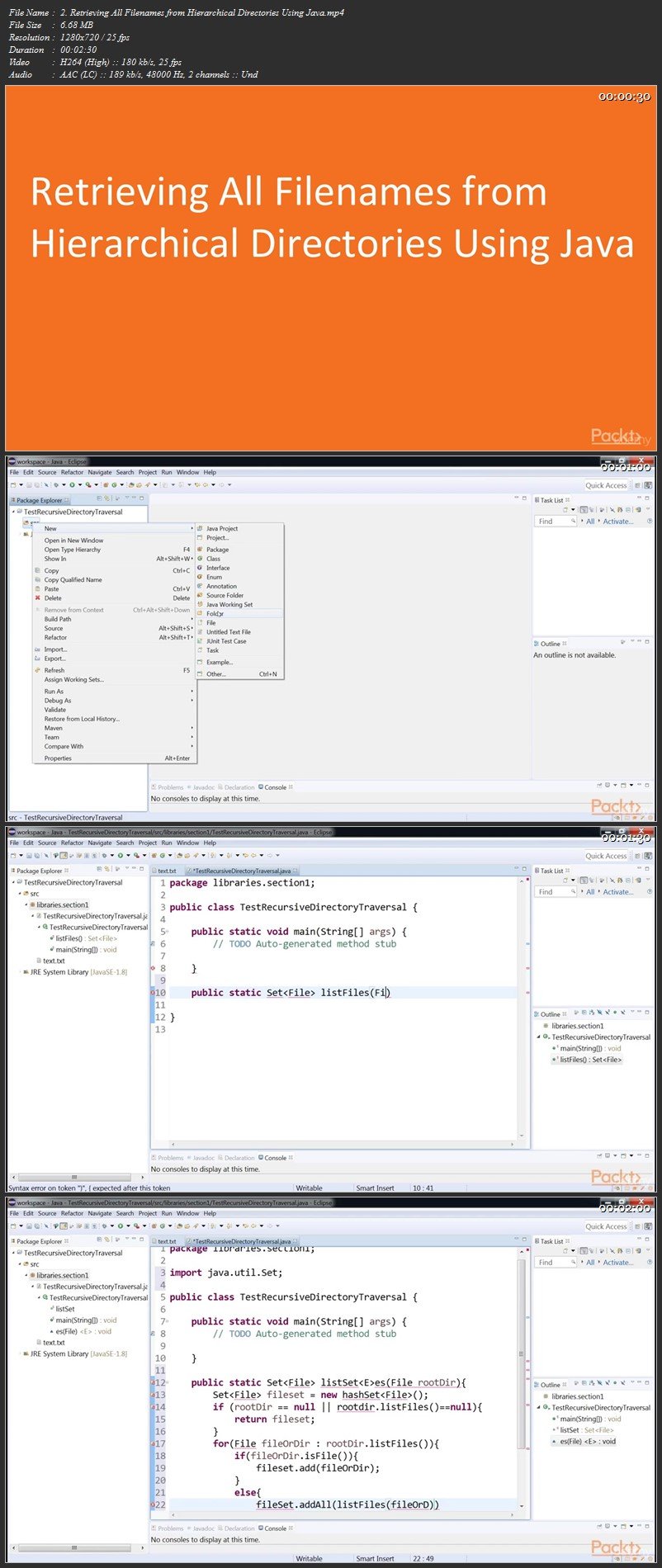Click line 10 error marker in 00:01:30 frame
The height and width of the screenshot is (1568, 662).
(153, 993)
